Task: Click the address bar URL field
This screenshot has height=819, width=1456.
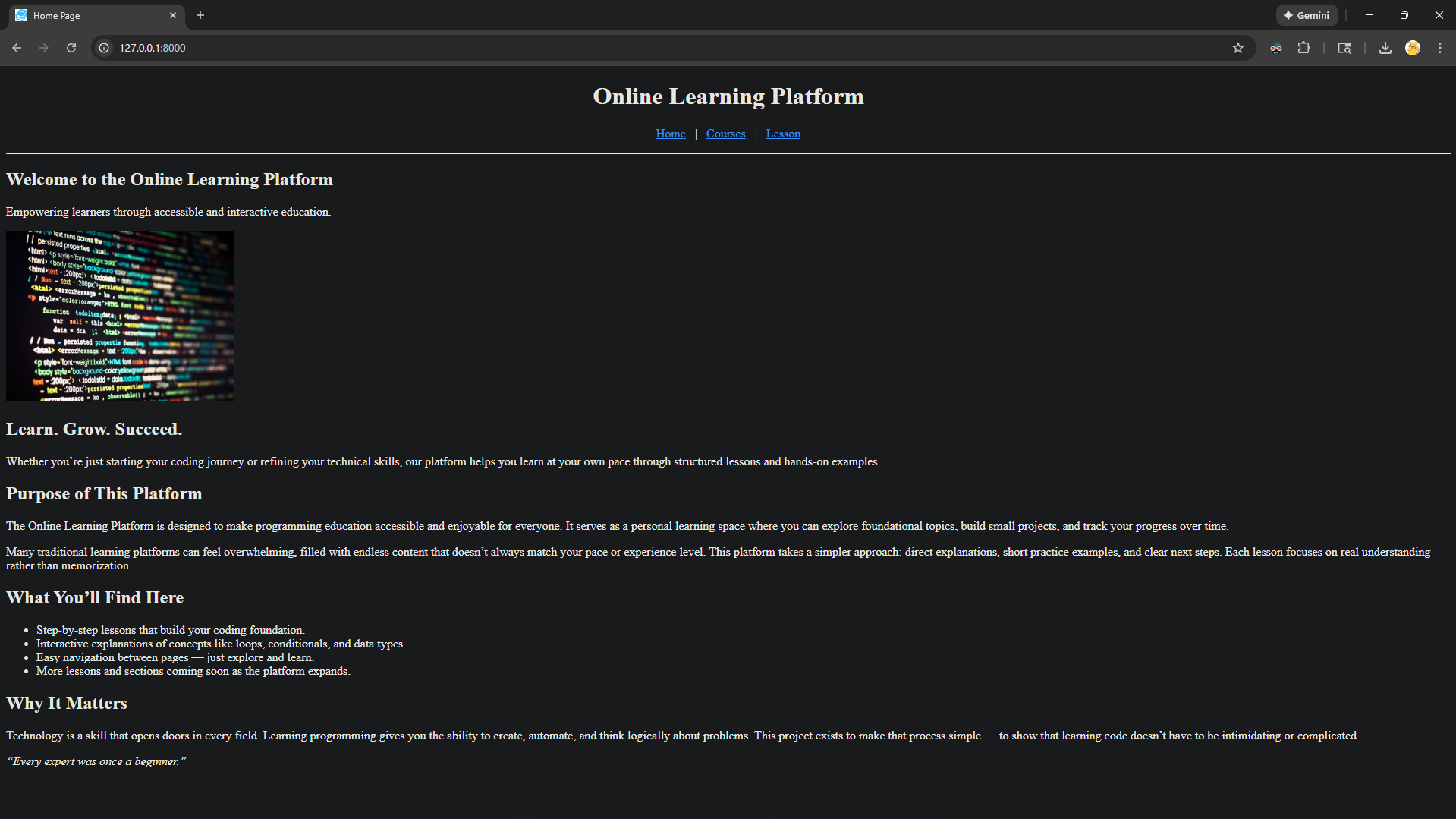Action: click(x=607, y=48)
